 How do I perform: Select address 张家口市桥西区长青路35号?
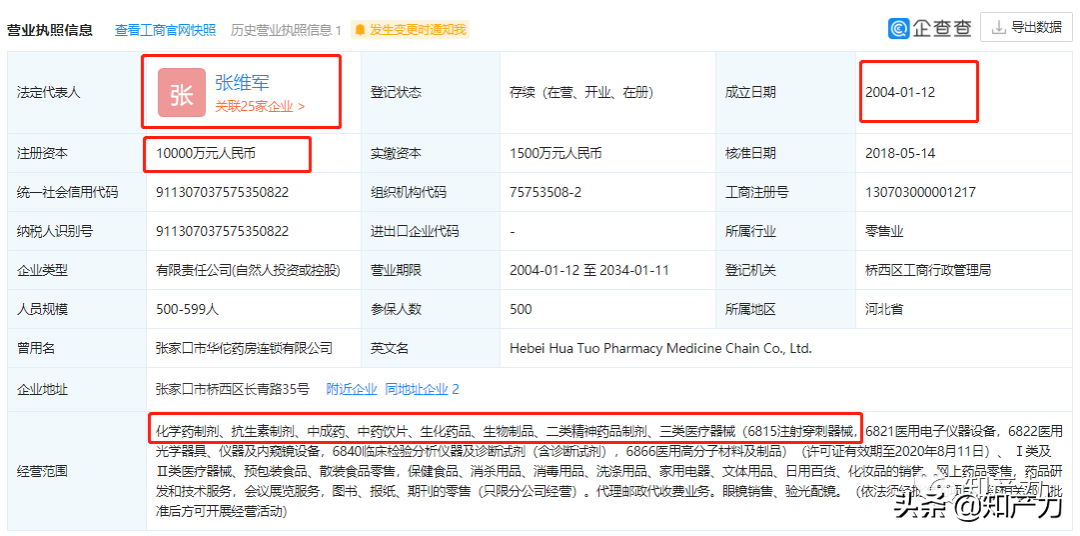pyautogui.click(x=233, y=389)
